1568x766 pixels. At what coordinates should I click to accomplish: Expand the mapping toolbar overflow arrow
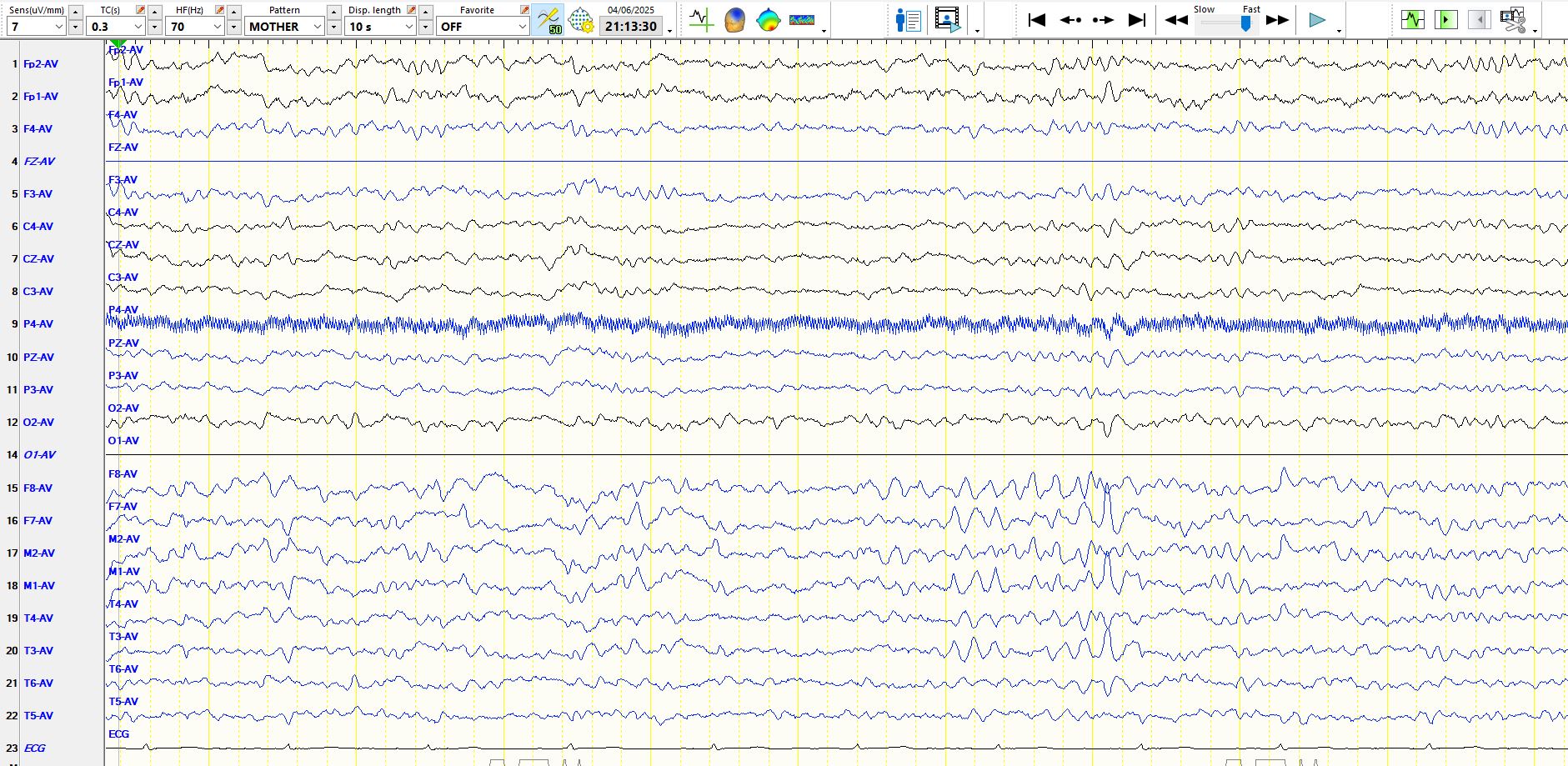click(x=824, y=32)
